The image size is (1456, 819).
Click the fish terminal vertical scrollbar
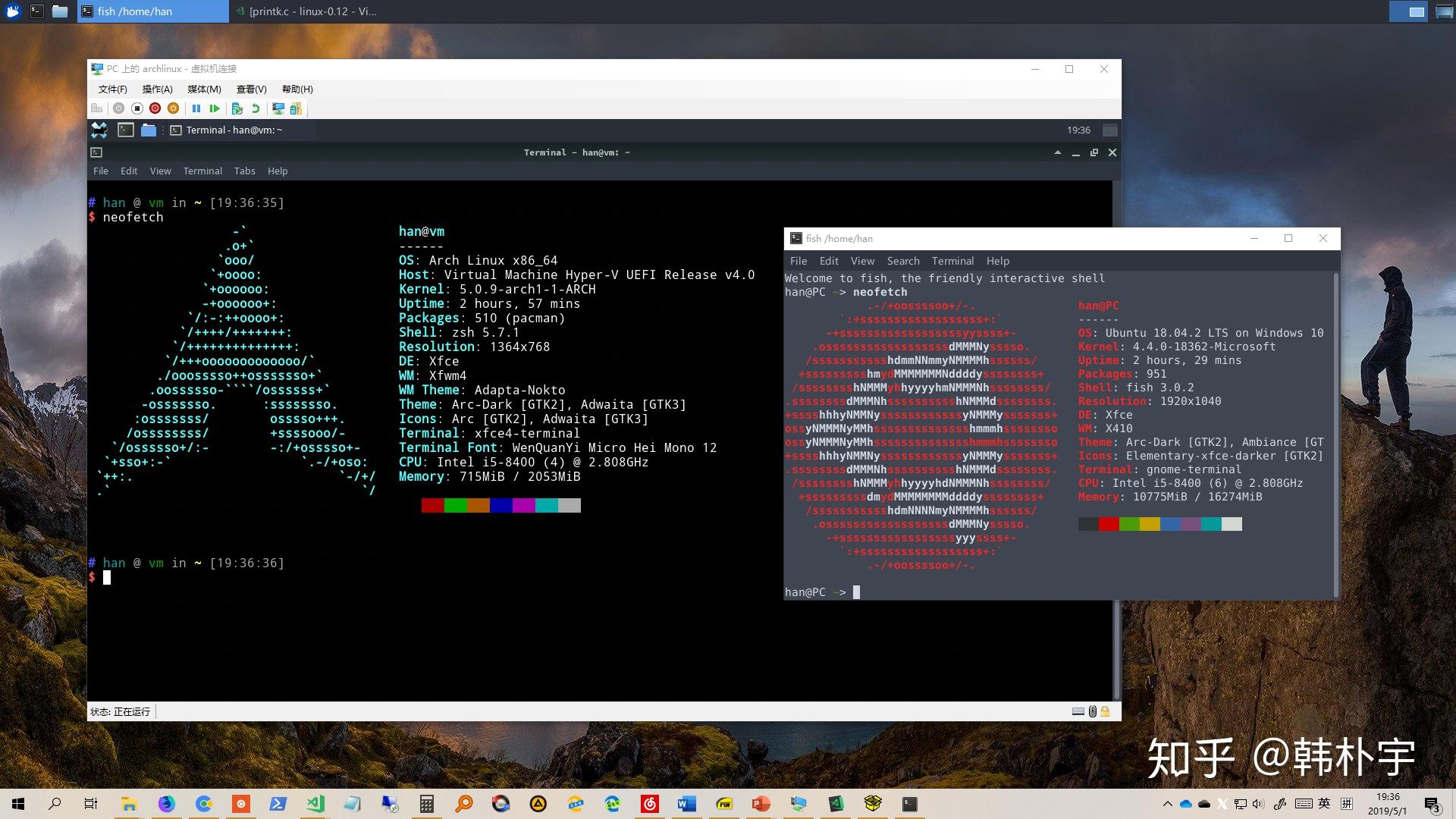[x=1335, y=435]
